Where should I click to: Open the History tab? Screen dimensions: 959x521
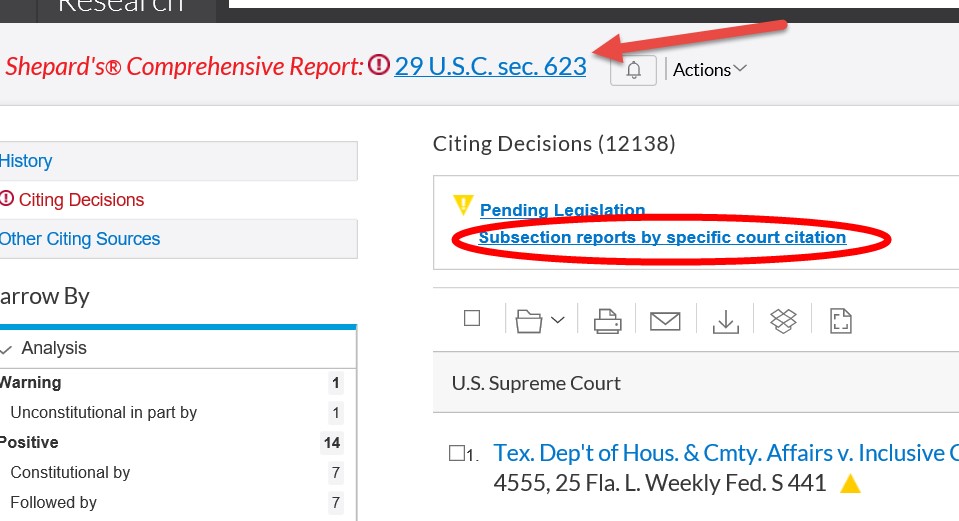[26, 161]
